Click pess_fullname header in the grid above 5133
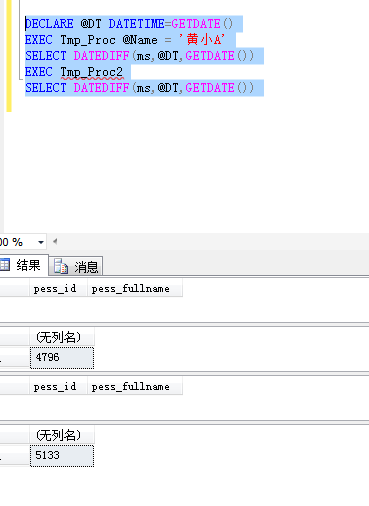Screen dimensions: 369x506 pos(135,387)
